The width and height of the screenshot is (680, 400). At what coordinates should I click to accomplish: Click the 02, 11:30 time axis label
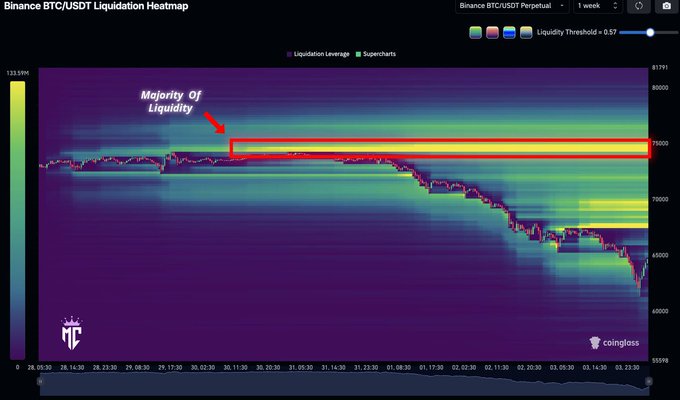tap(497, 367)
